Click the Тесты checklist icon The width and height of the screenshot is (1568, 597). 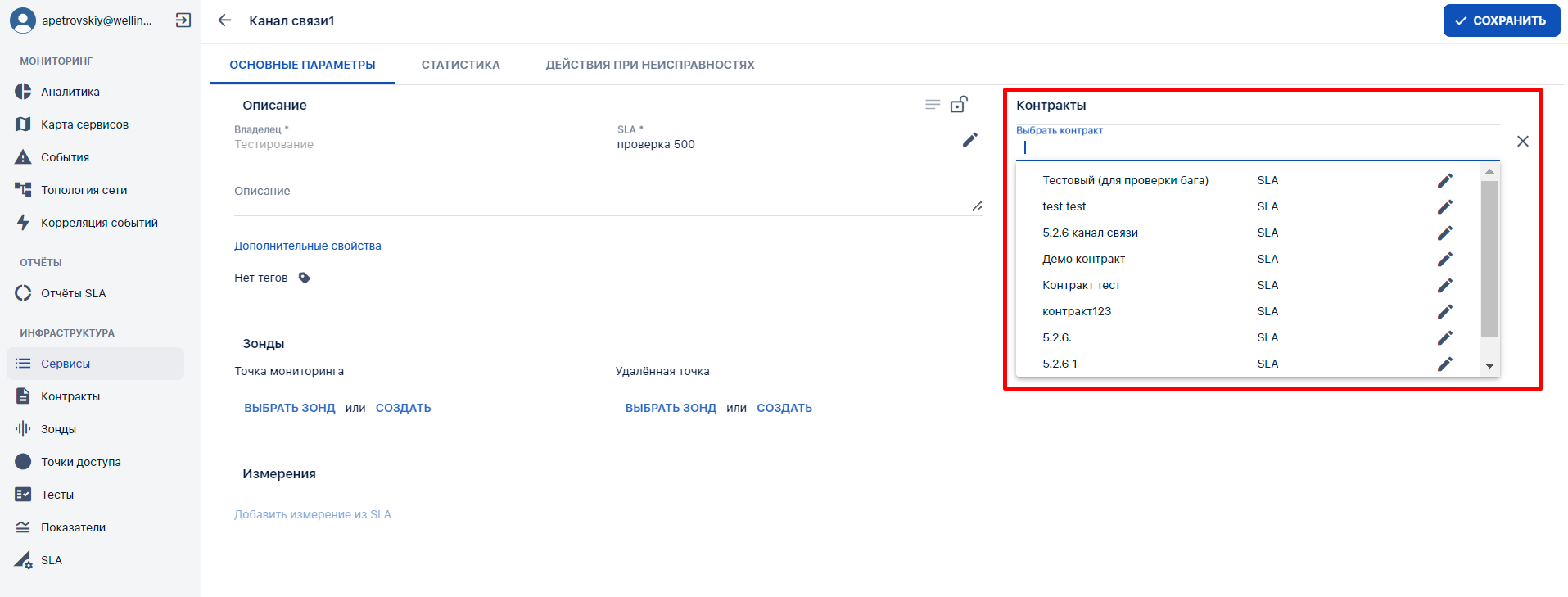pos(23,495)
